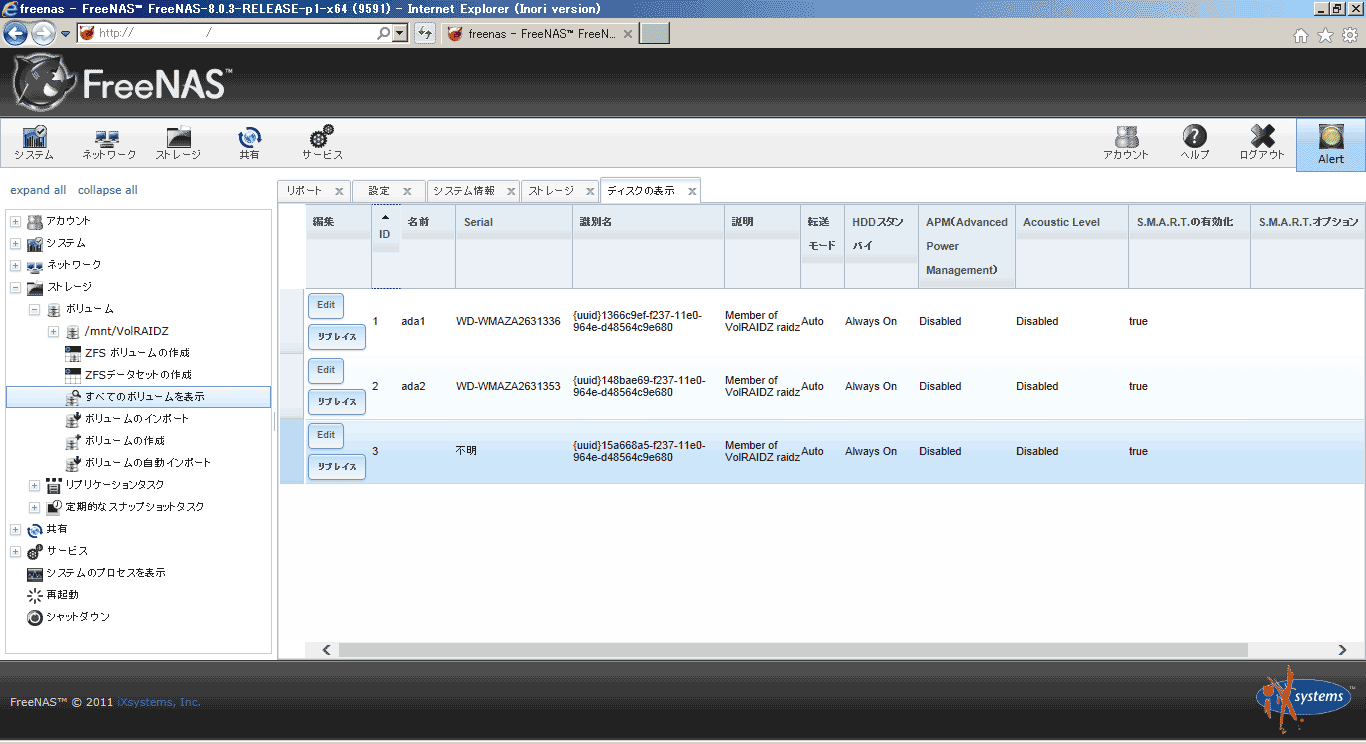Expand the リプリケーションタスク tree node
The image size is (1366, 744).
coord(34,485)
